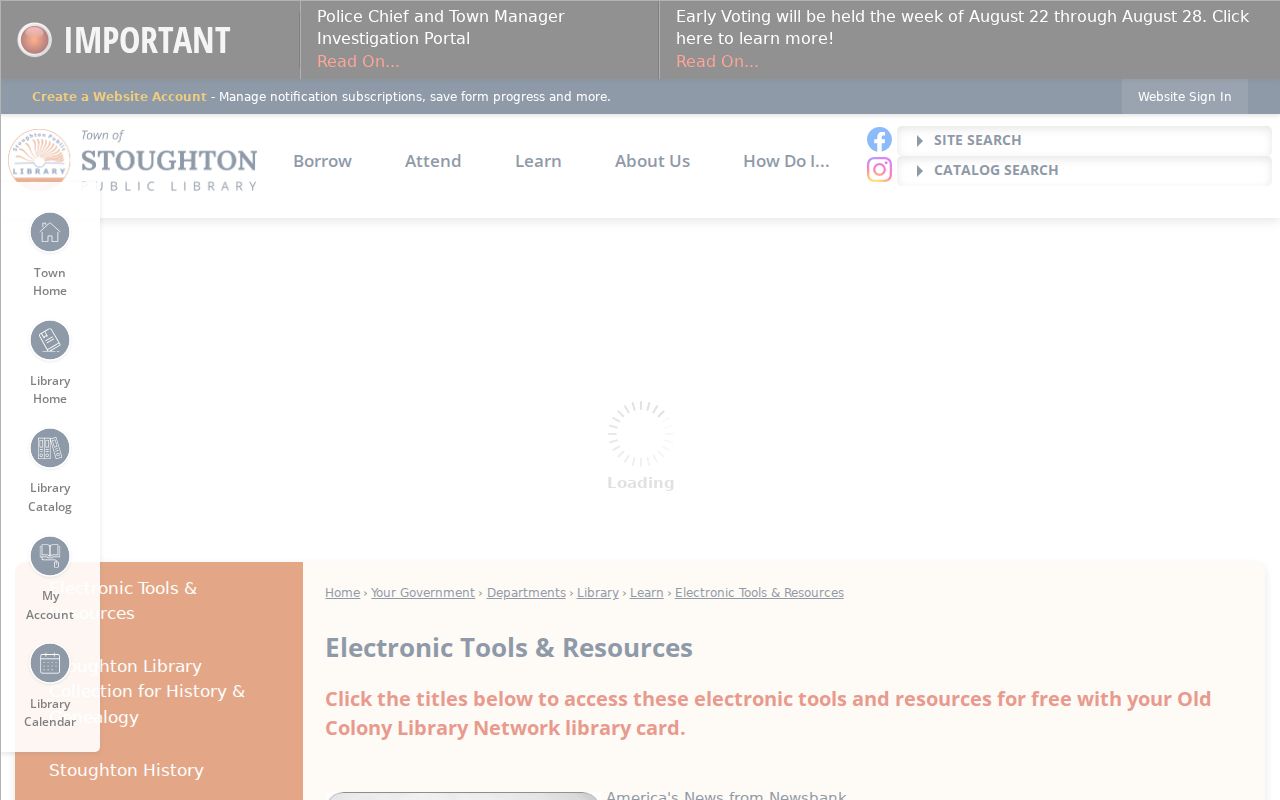Read on about Early Voting announcement
The width and height of the screenshot is (1280, 800).
pyautogui.click(x=717, y=61)
